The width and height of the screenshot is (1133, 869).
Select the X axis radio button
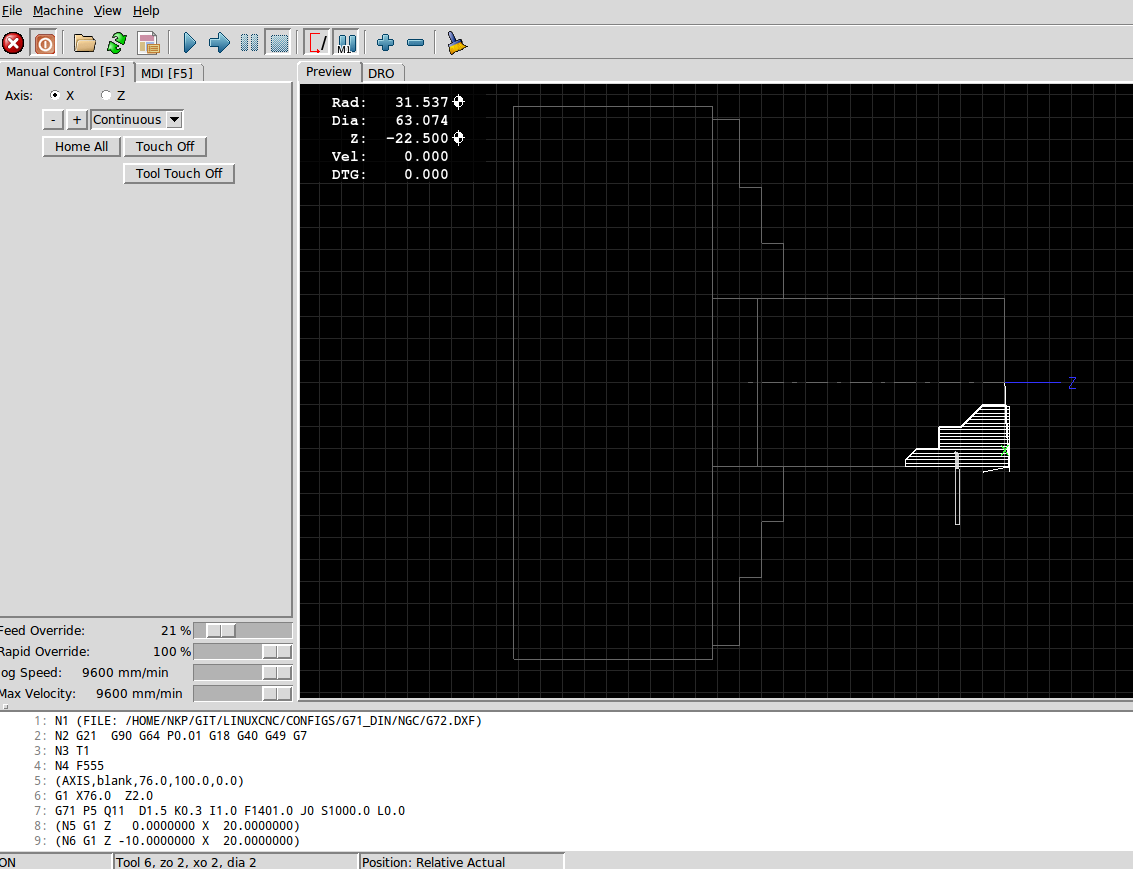[55, 95]
